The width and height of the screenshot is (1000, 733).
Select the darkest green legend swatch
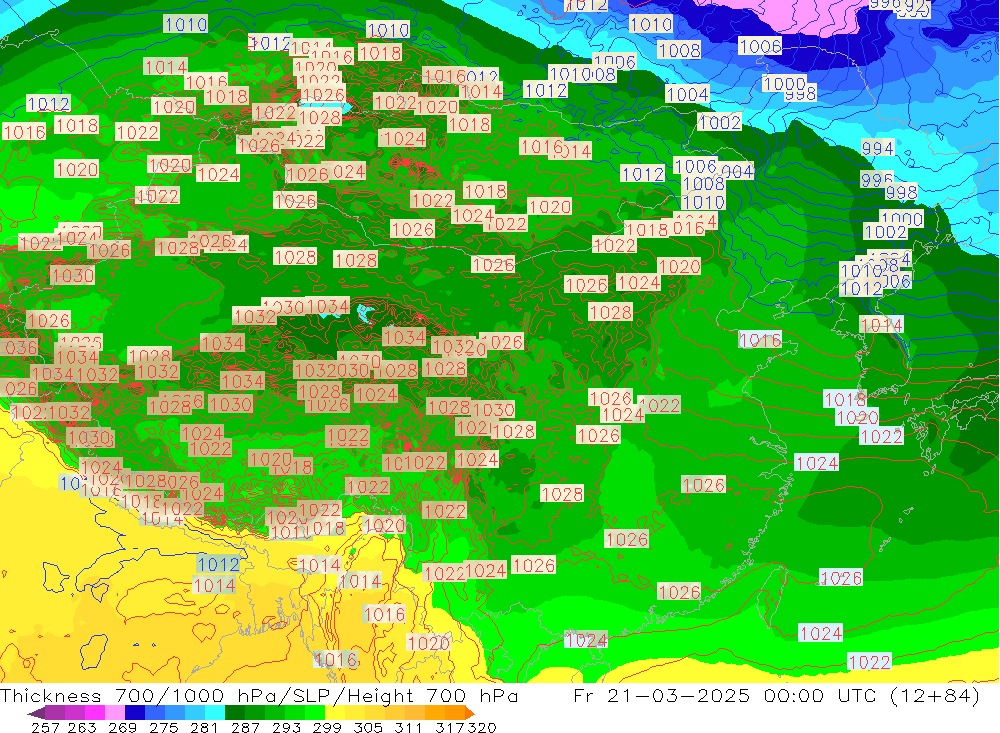tap(235, 712)
